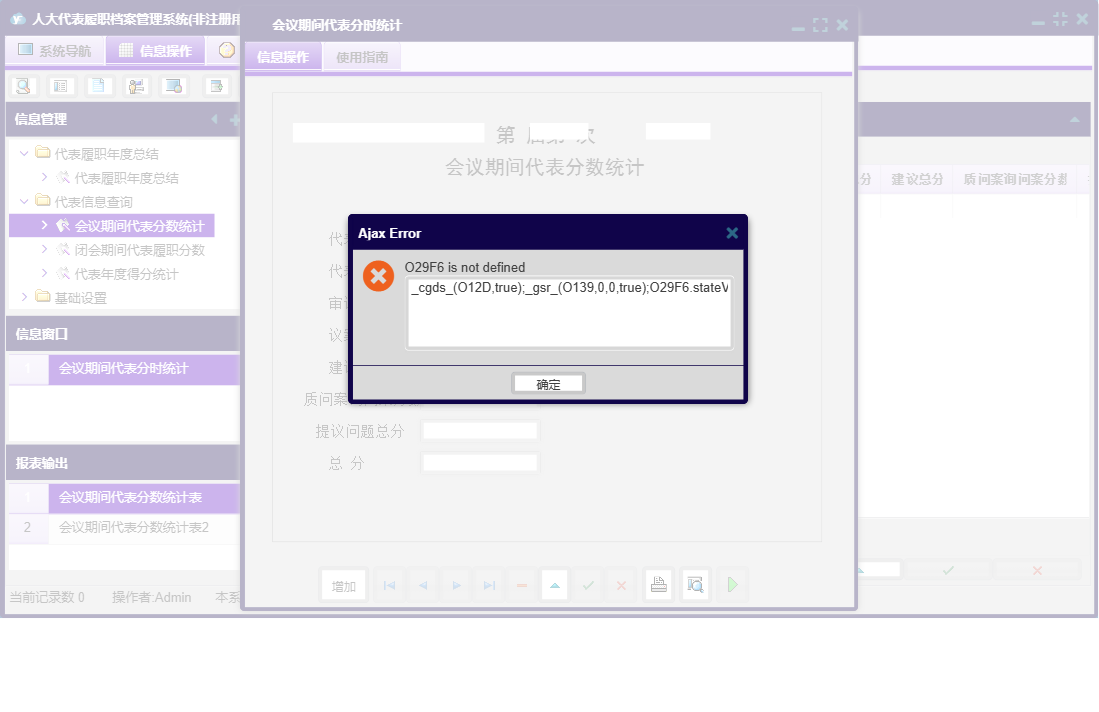
Task: Click the person-with-form icon in main toolbar
Action: pos(136,86)
